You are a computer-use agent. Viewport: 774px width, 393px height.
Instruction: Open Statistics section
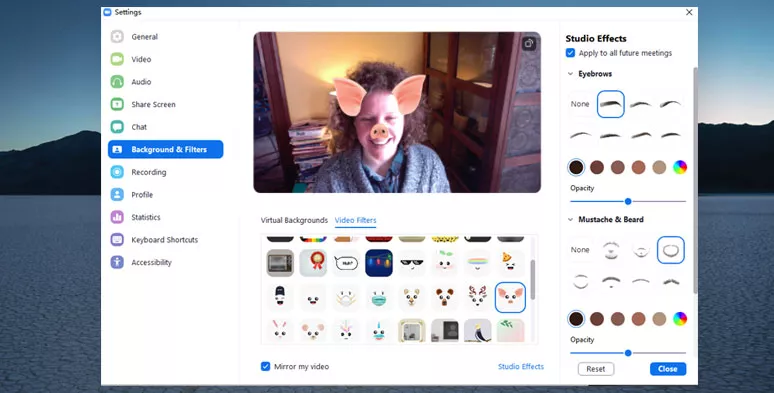[x=165, y=217]
